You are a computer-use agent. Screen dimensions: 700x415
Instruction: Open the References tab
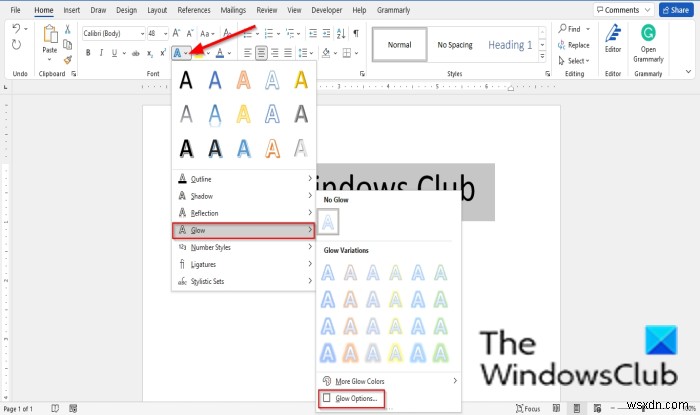pos(194,10)
